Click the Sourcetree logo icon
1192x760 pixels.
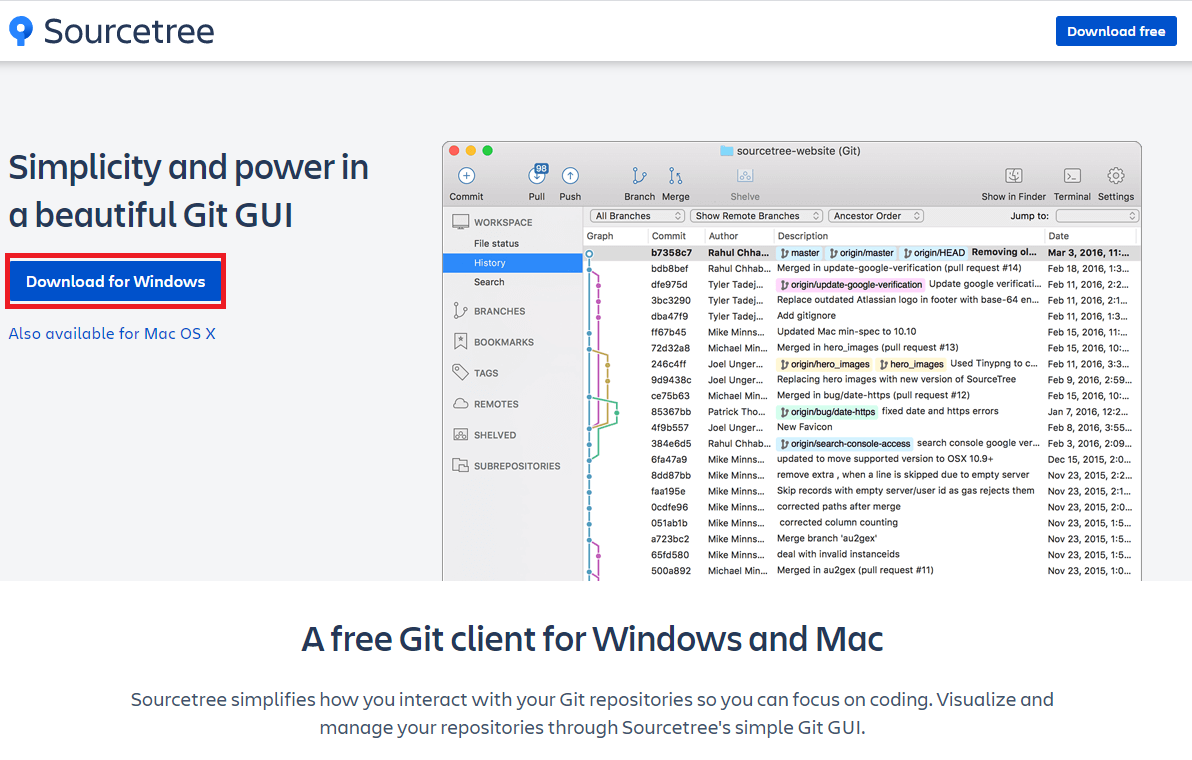(x=21, y=30)
